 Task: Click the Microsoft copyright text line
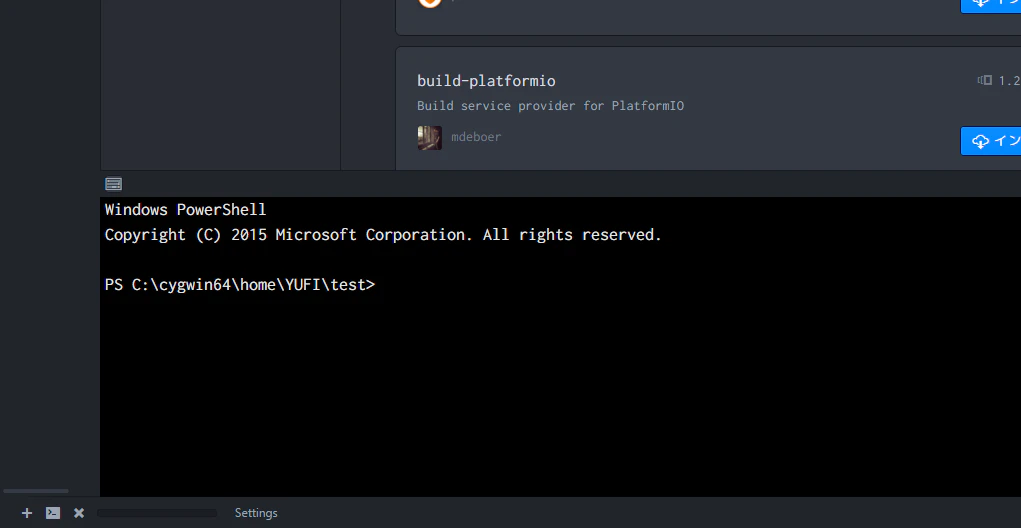(383, 234)
